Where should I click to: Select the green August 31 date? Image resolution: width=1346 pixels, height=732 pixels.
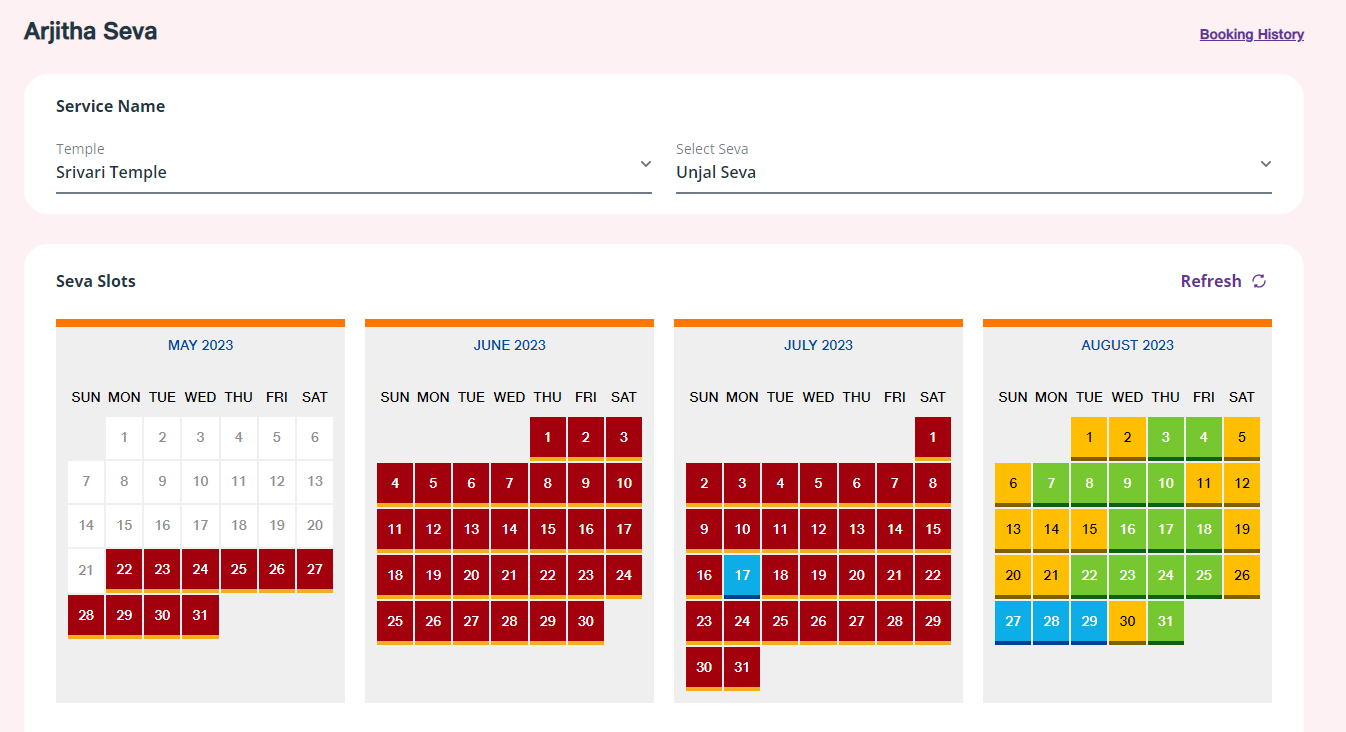1166,623
